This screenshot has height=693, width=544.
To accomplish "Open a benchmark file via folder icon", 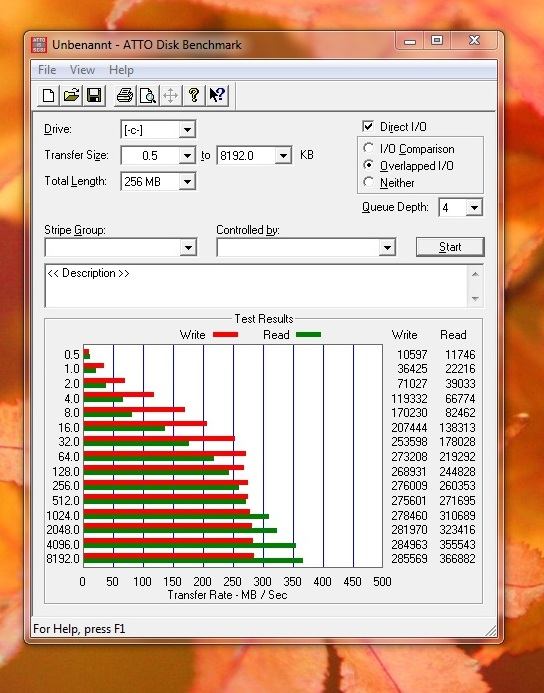I will 71,95.
